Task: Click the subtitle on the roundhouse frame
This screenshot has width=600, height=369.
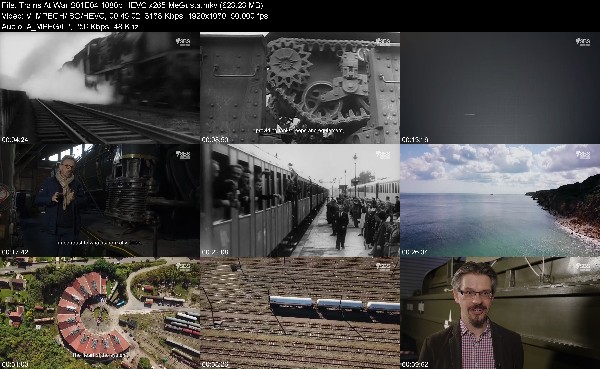Action: (99, 355)
